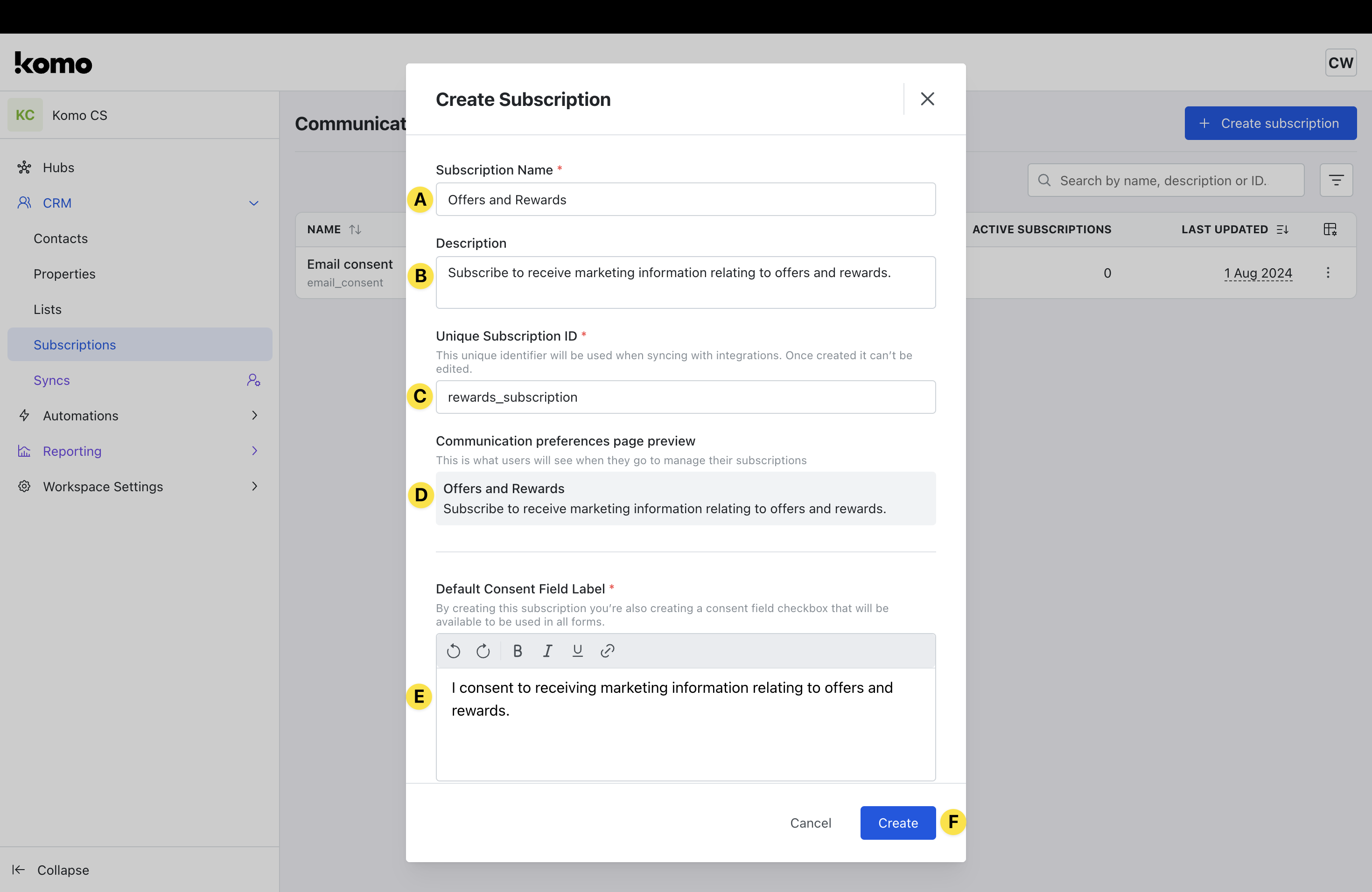Toggle underline formatting in consent label editor
The height and width of the screenshot is (892, 1372).
[577, 651]
